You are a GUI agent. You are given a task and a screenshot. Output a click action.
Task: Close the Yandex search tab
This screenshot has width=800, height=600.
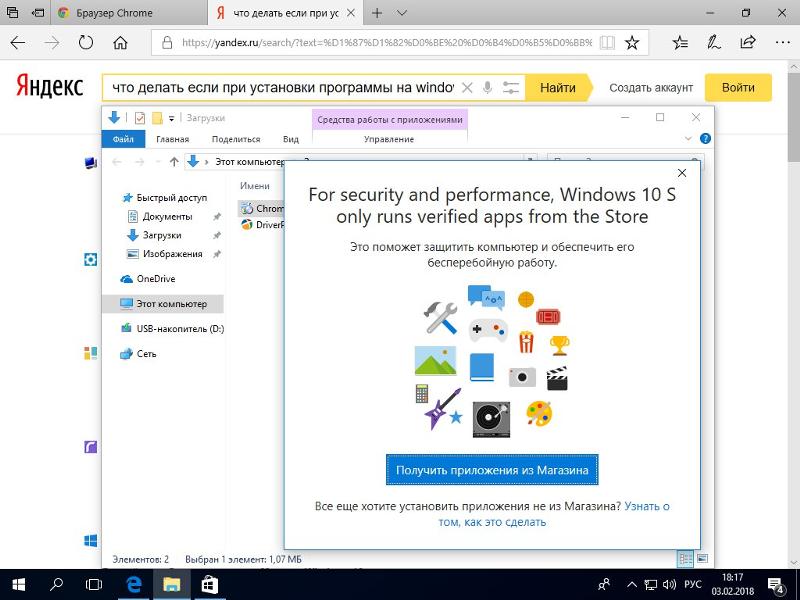351,13
